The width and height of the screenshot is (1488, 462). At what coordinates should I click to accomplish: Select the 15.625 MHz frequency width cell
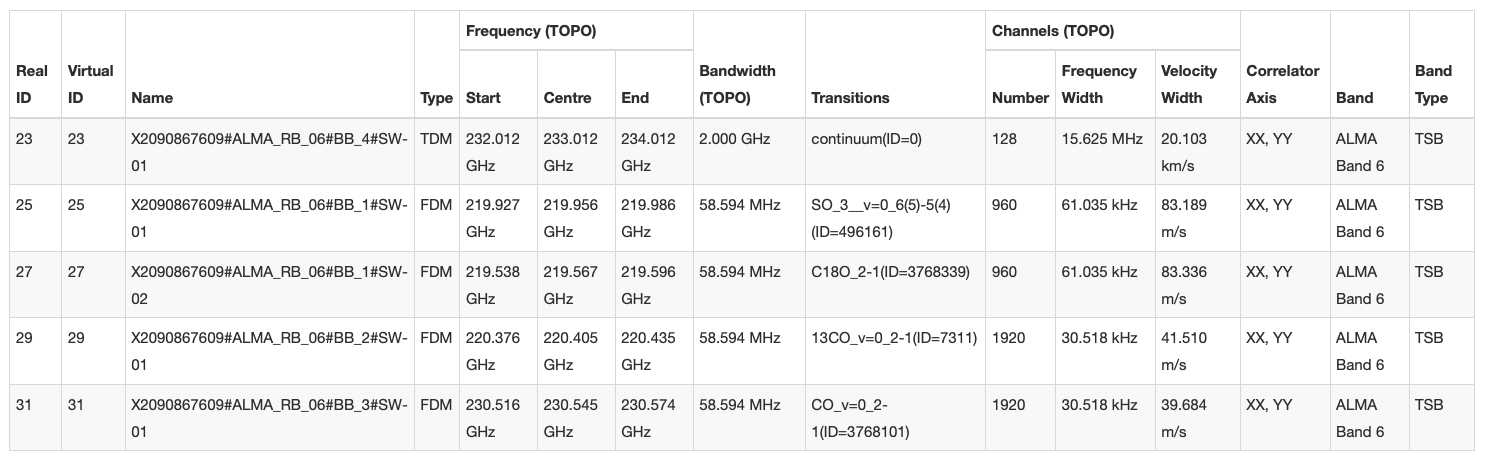tap(1101, 139)
